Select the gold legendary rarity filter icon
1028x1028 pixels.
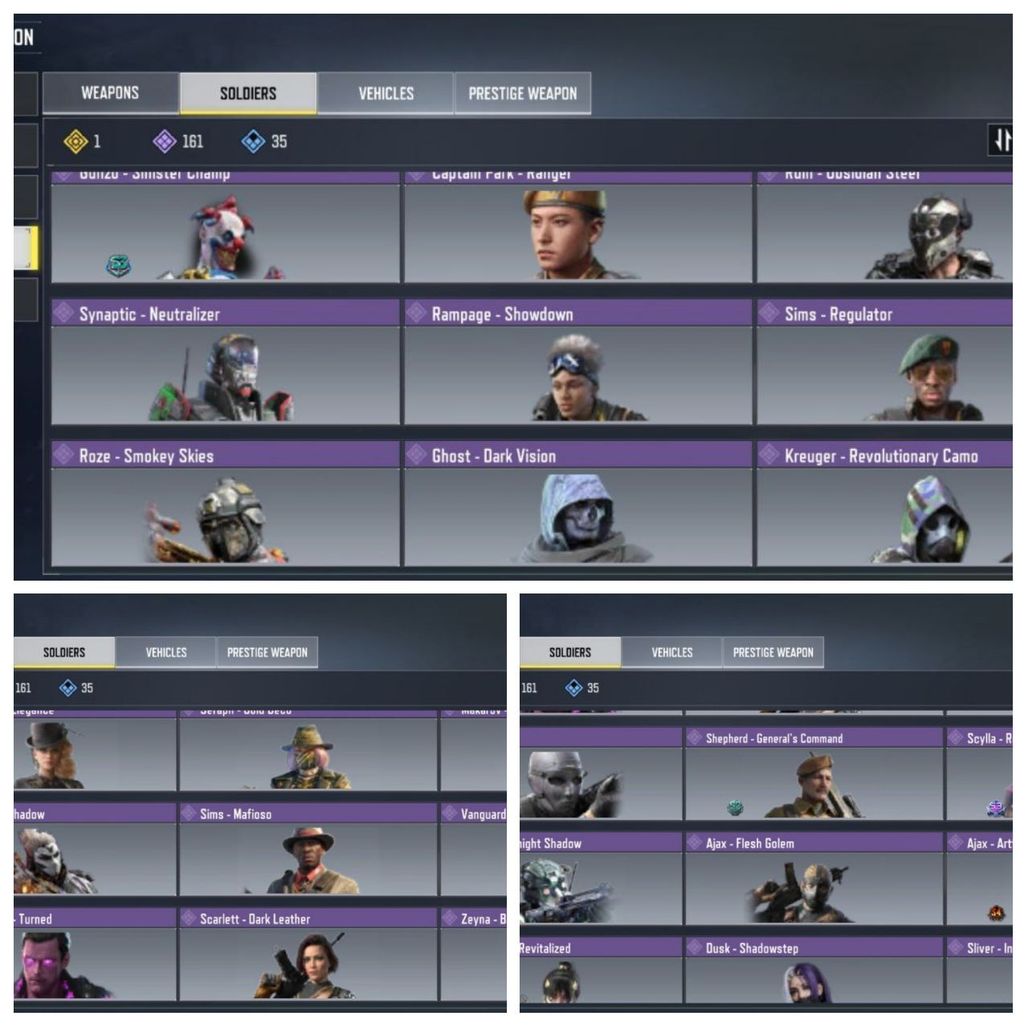tap(75, 141)
